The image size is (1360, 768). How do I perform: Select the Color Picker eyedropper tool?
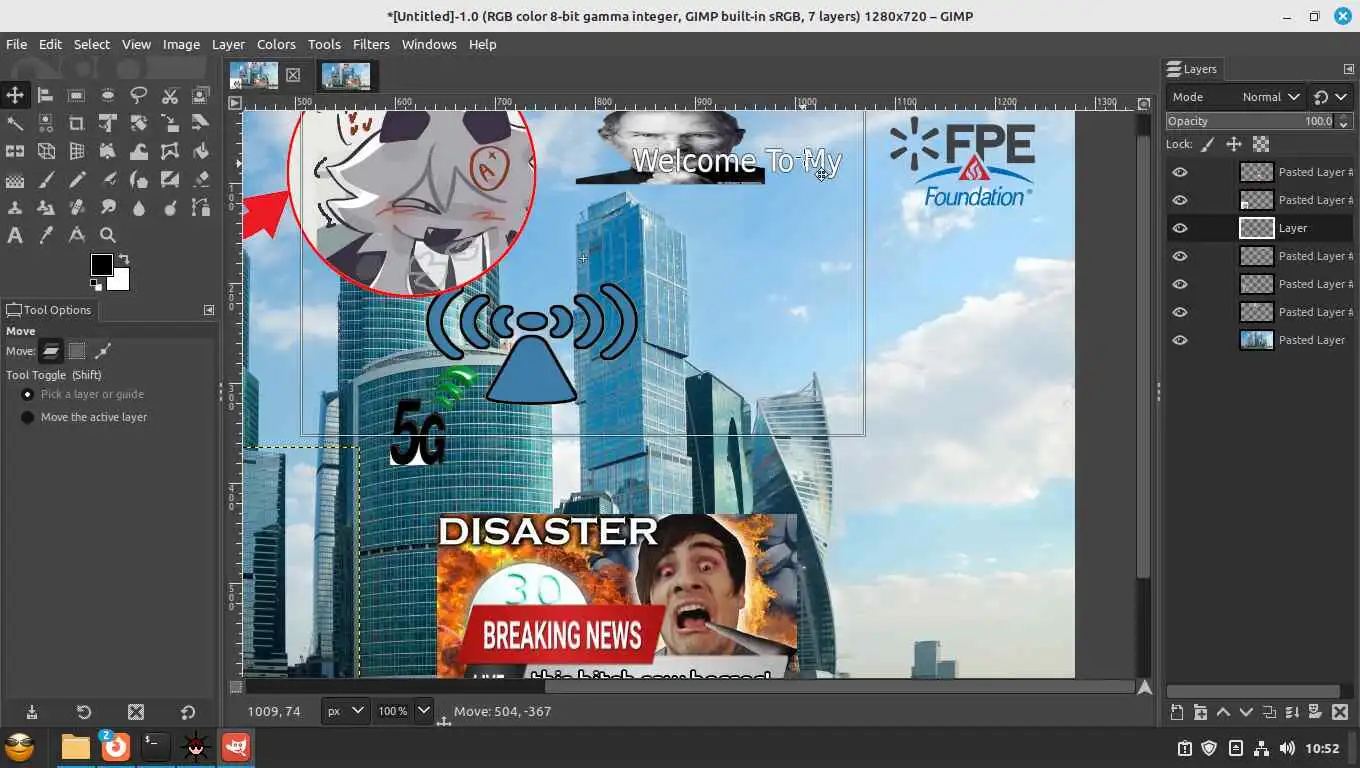point(45,236)
